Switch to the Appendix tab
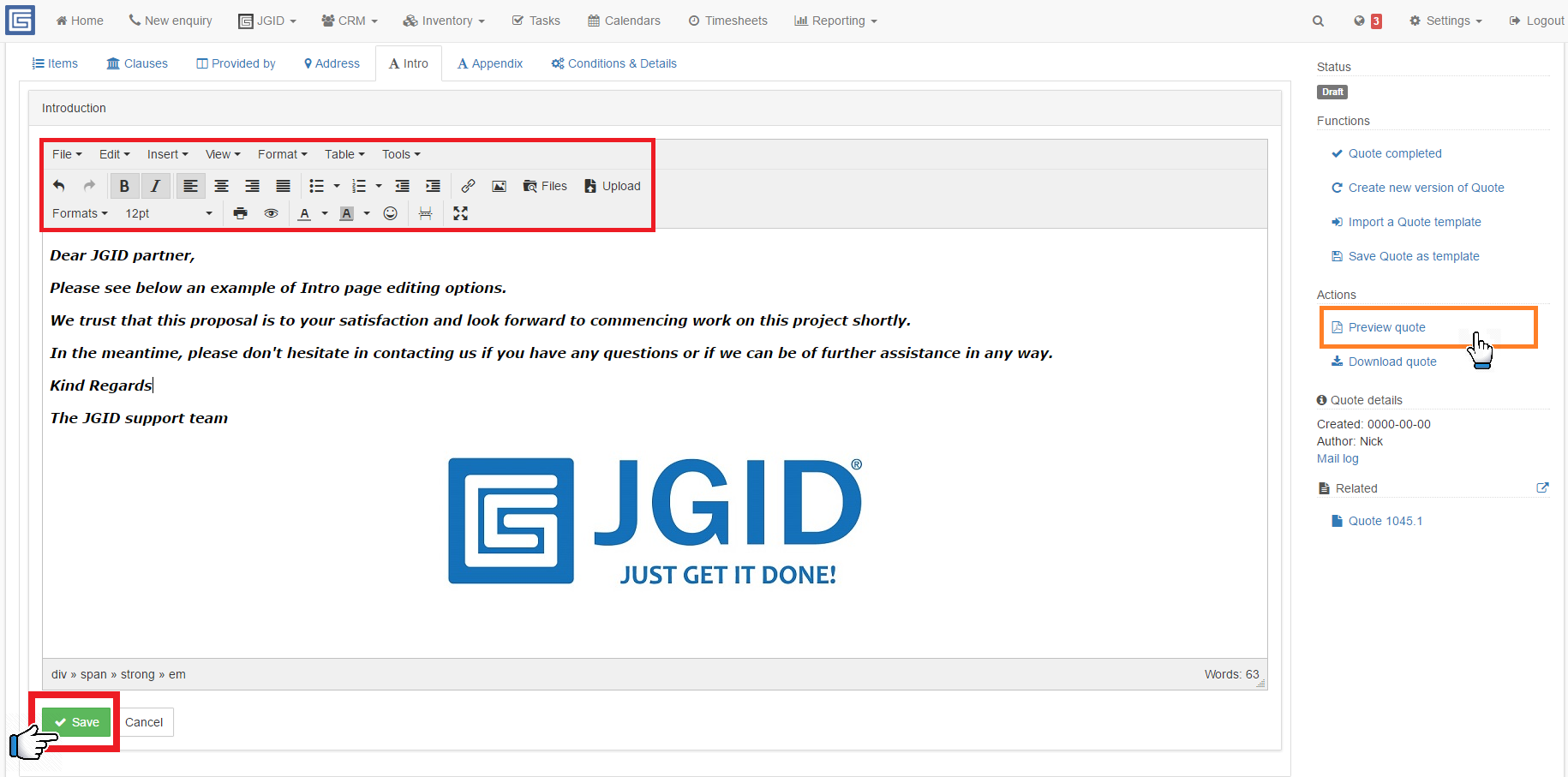The image size is (1568, 777). pos(490,63)
